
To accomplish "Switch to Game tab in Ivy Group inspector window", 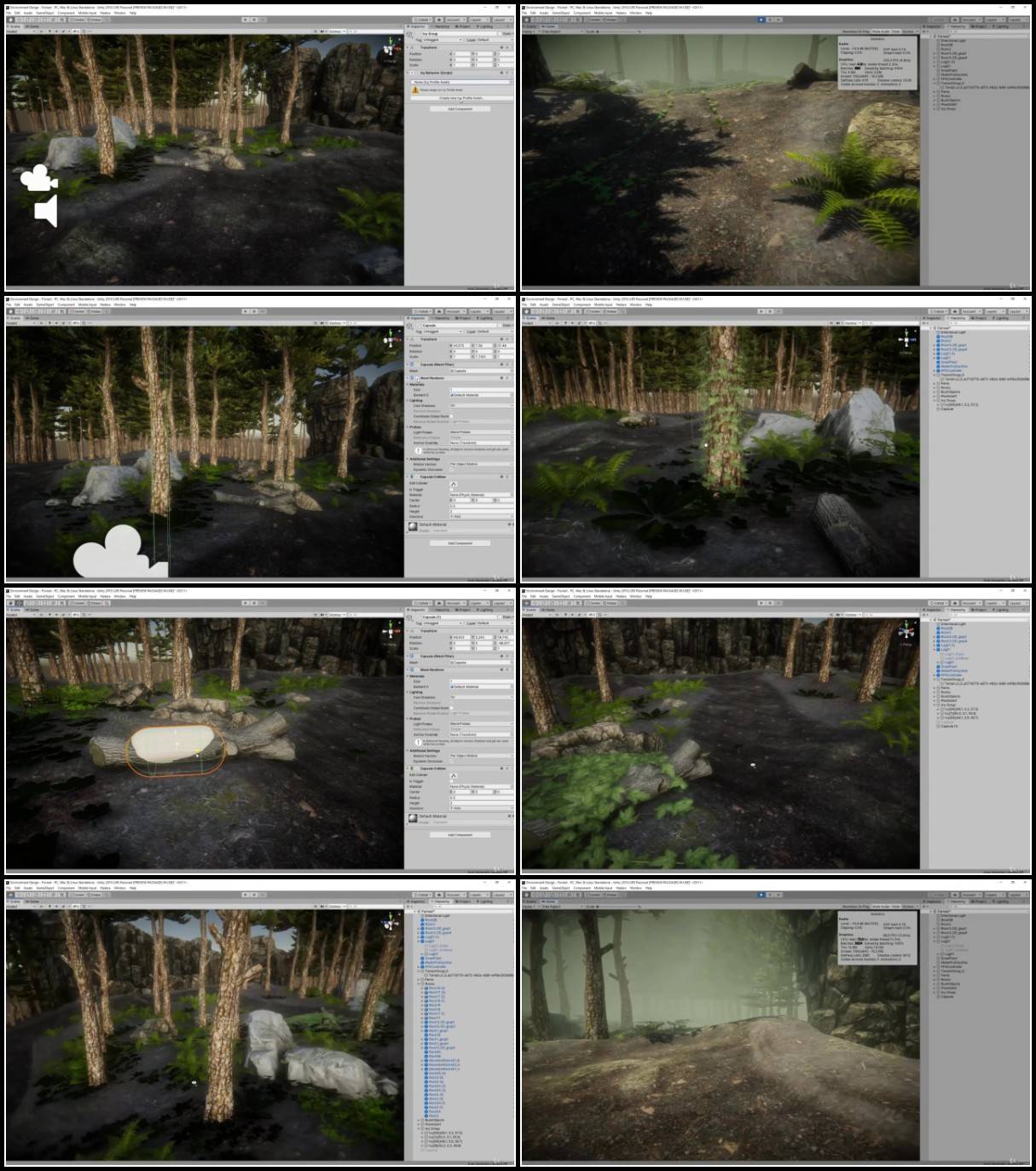I will (x=32, y=26).
